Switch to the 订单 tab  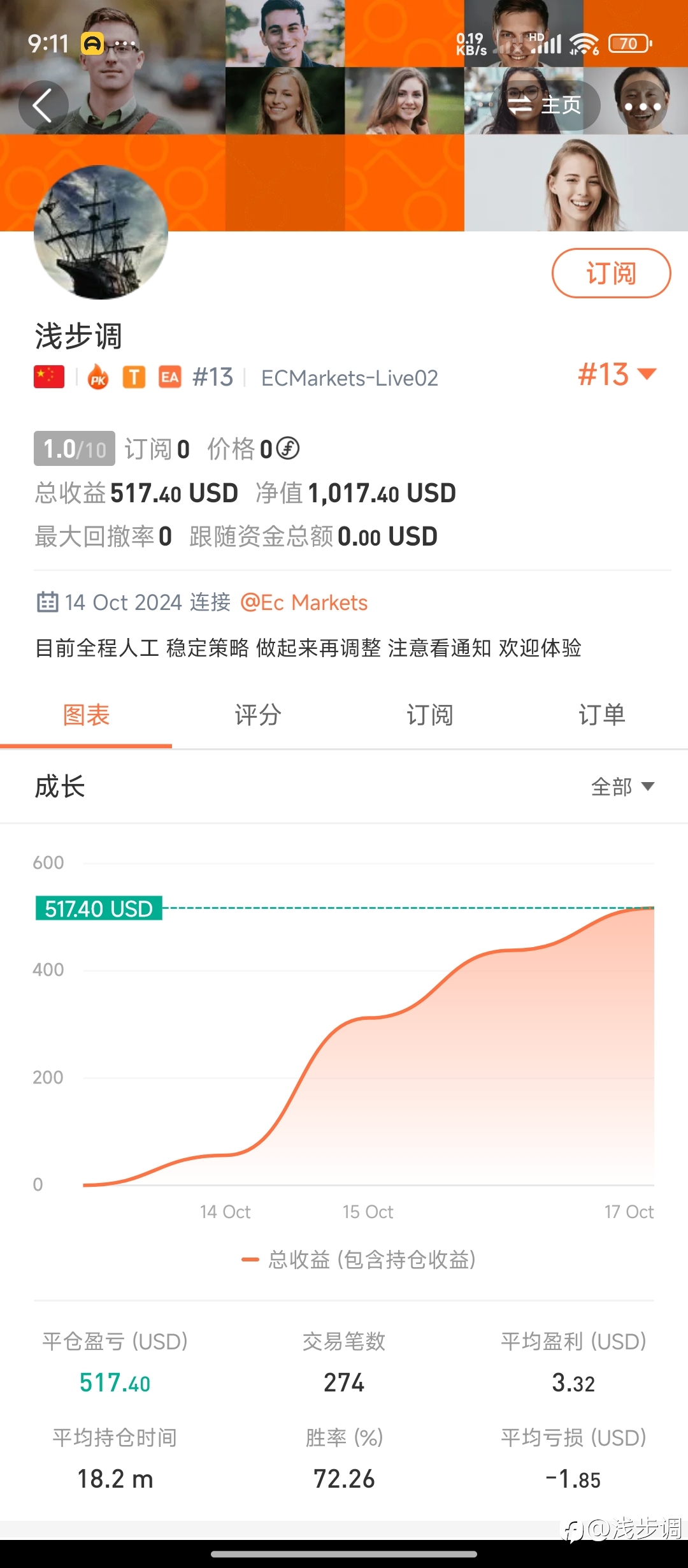click(602, 715)
